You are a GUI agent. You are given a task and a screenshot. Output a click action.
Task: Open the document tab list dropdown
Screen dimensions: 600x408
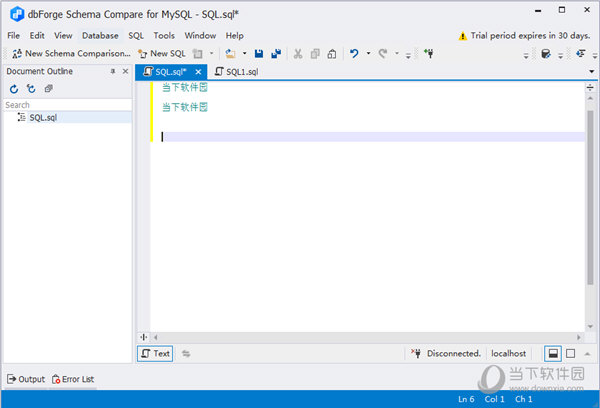[592, 72]
